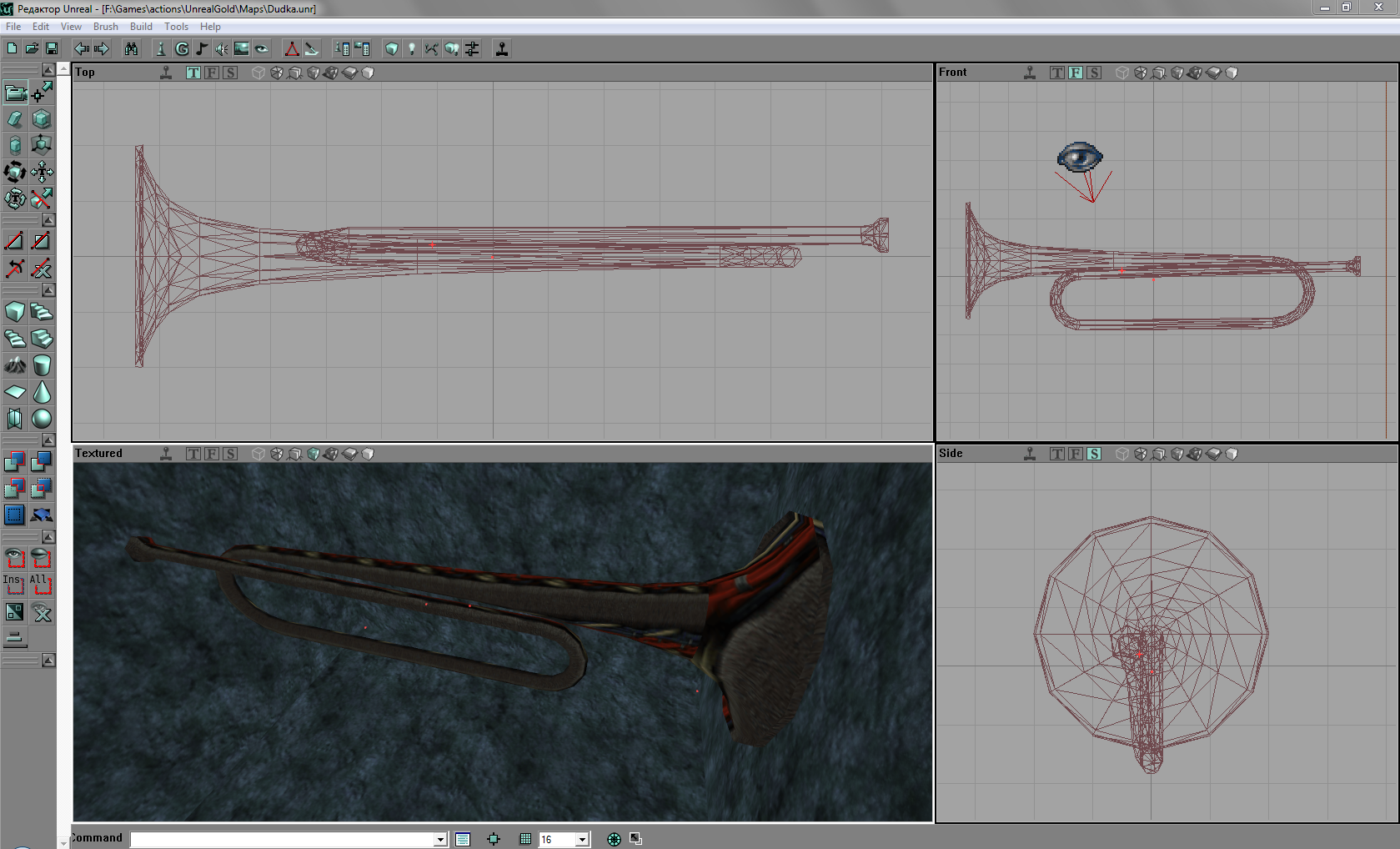1400x849 pixels.
Task: Set the Side viewport to Front view (F)
Action: pos(1076,454)
